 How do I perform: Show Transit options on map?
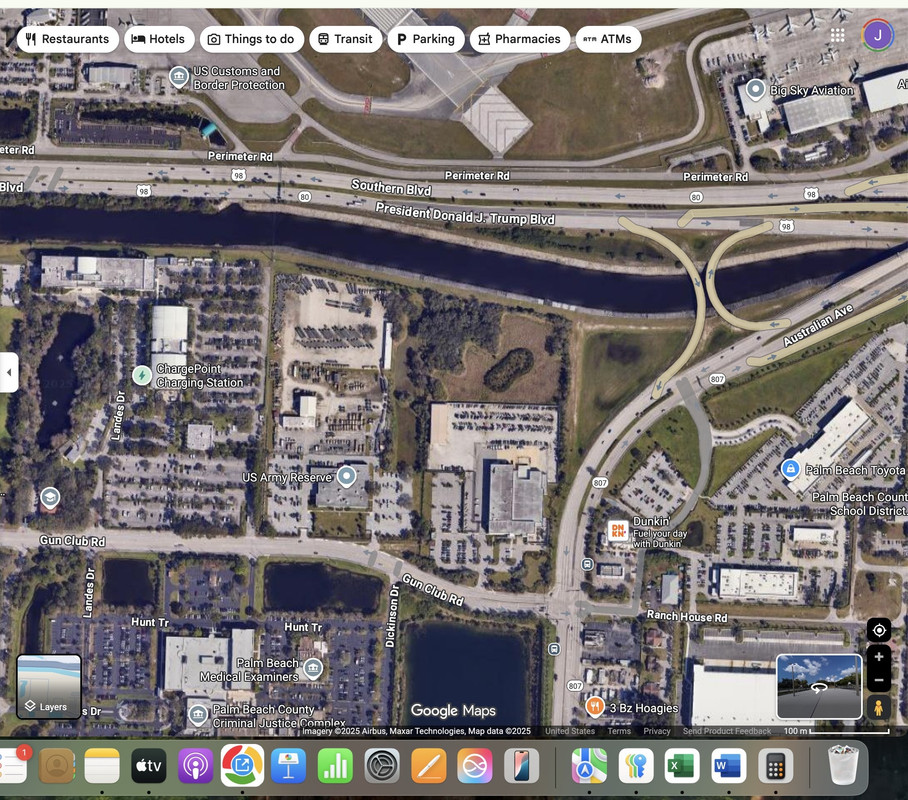tap(346, 39)
